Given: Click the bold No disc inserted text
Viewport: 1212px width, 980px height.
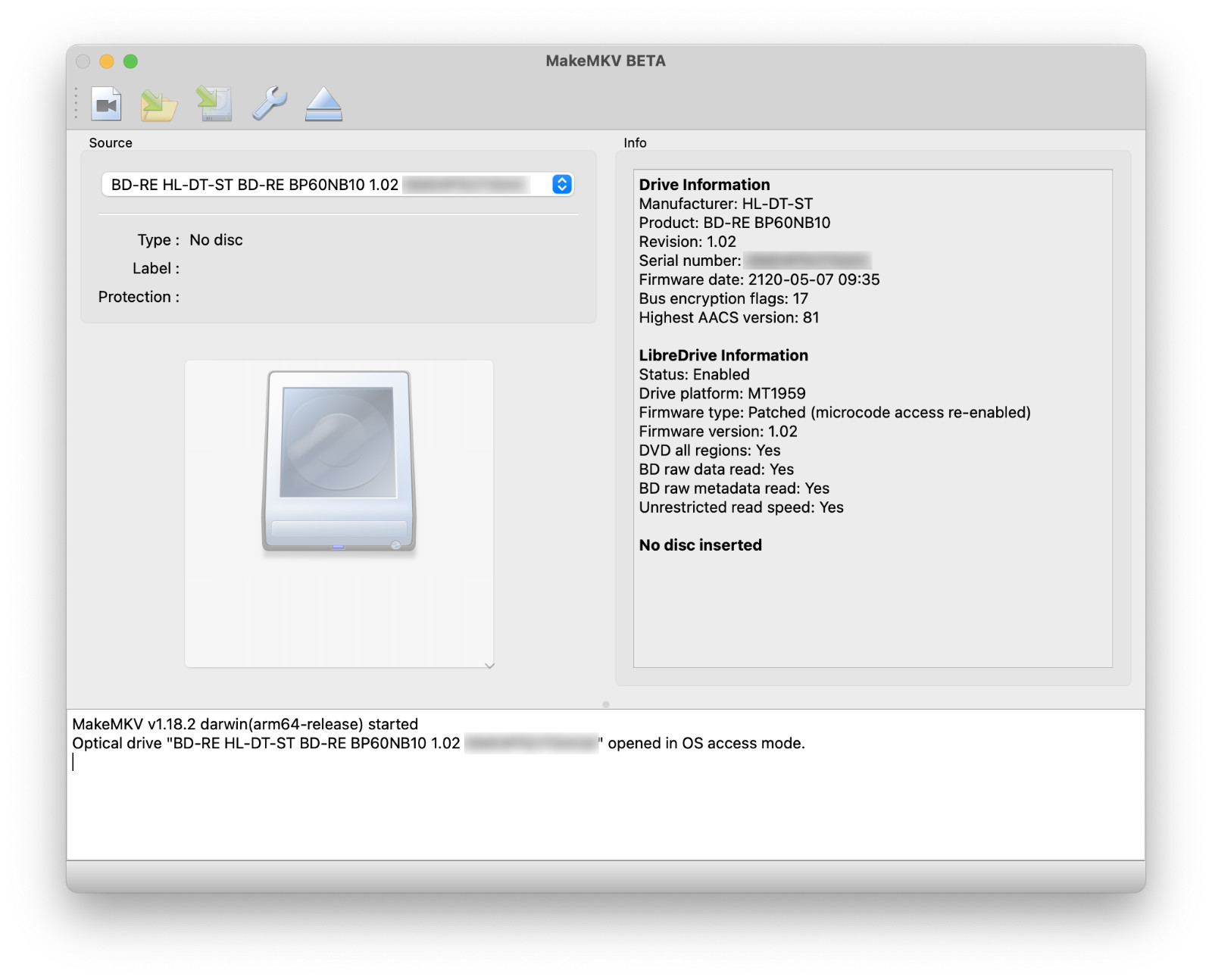Looking at the screenshot, I should point(701,545).
